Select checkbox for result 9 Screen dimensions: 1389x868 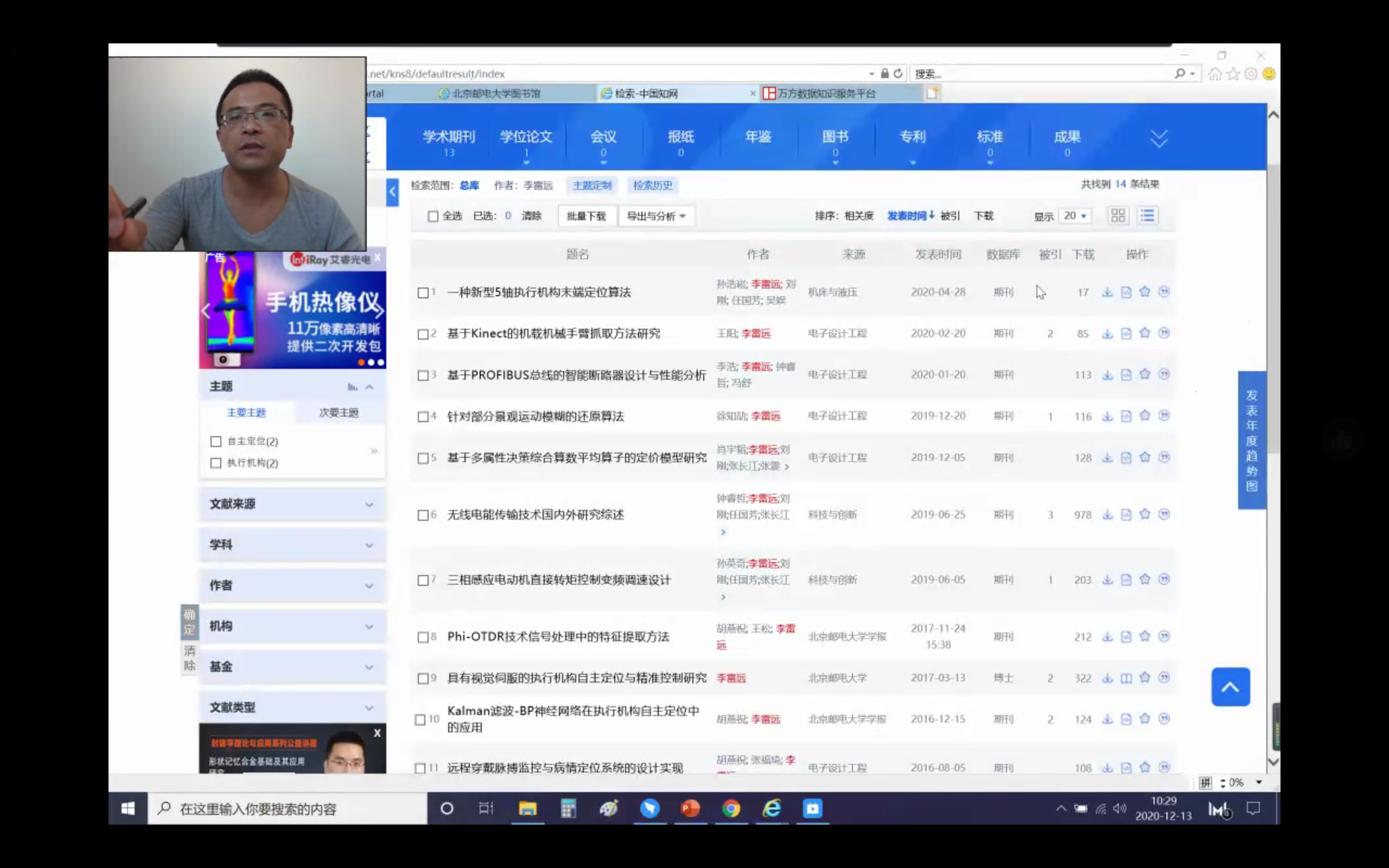[423, 679]
